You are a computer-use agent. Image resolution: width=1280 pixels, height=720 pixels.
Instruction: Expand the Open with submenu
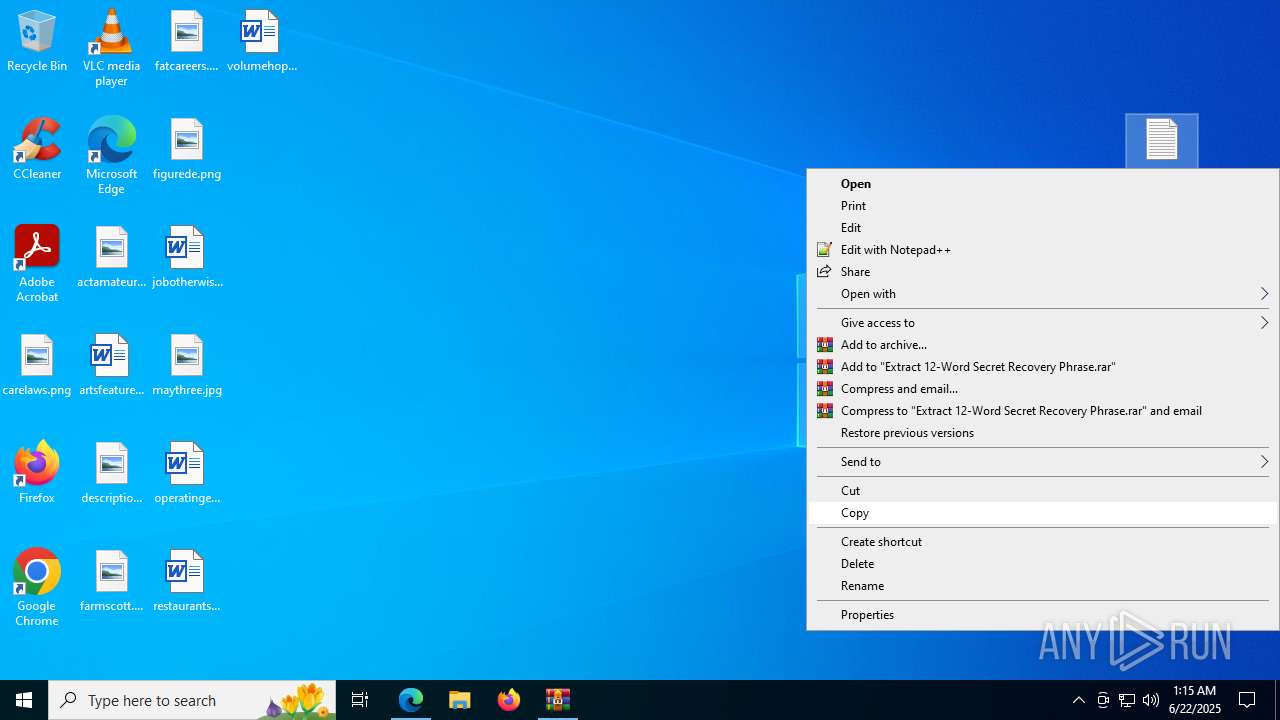pyautogui.click(x=1043, y=294)
